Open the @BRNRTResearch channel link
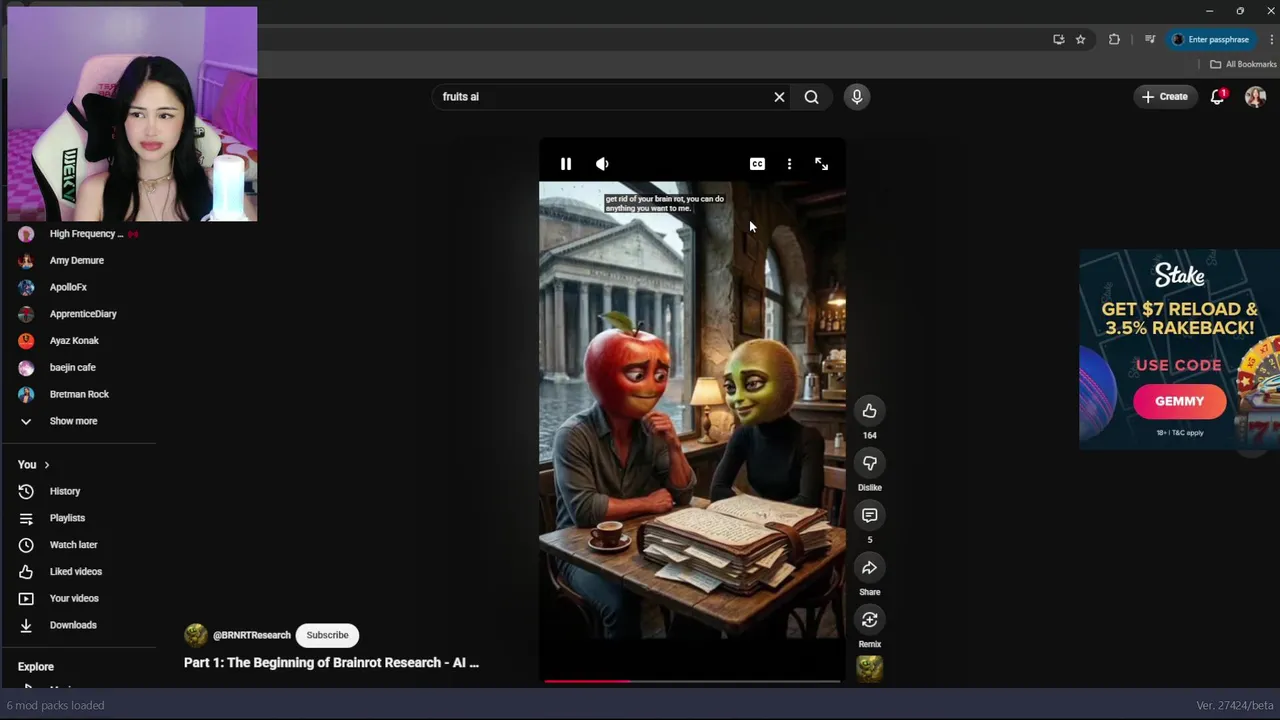Viewport: 1280px width, 720px height. [x=251, y=635]
